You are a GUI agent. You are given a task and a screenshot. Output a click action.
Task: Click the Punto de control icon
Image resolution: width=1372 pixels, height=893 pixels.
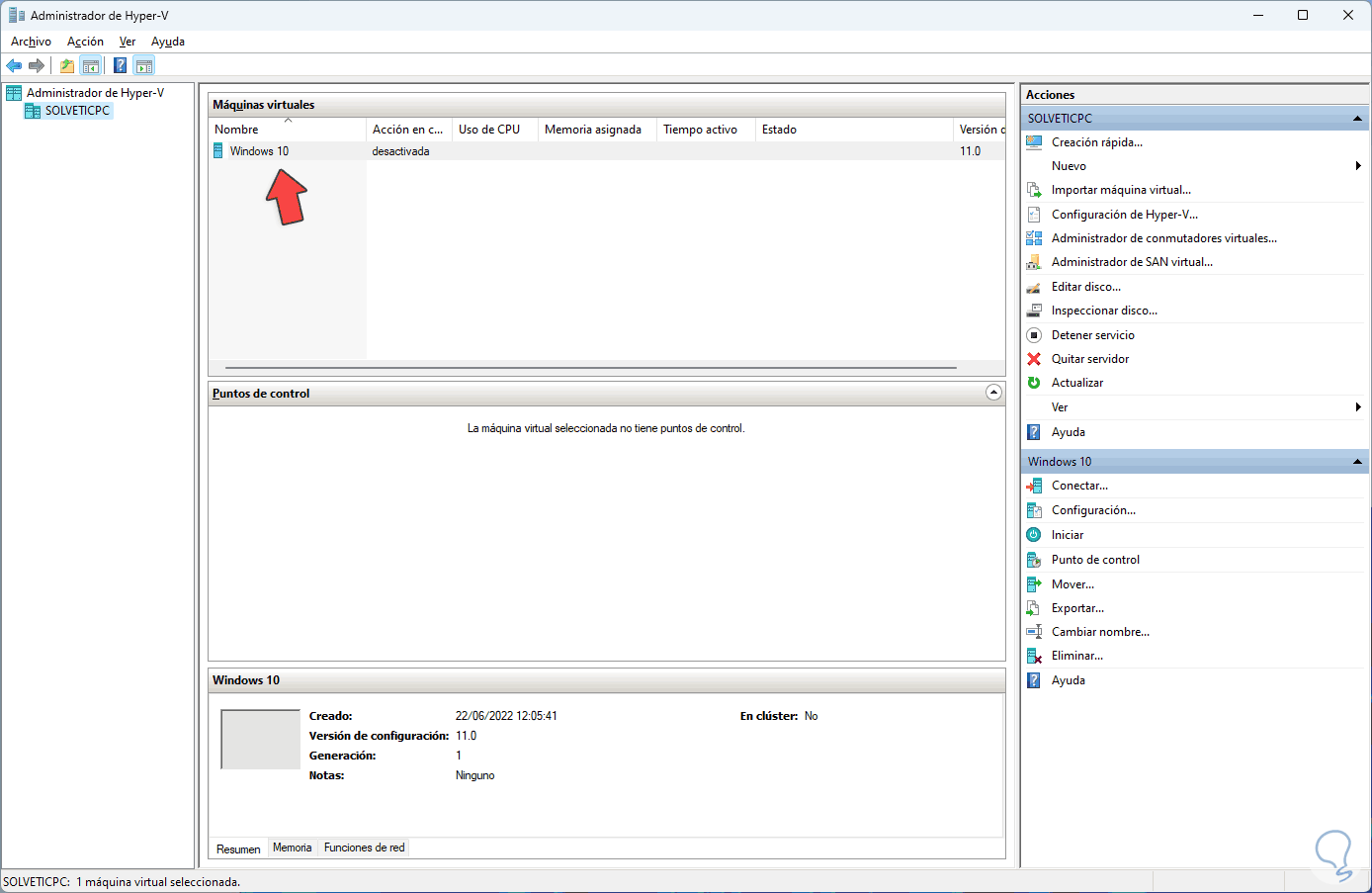(x=1034, y=560)
